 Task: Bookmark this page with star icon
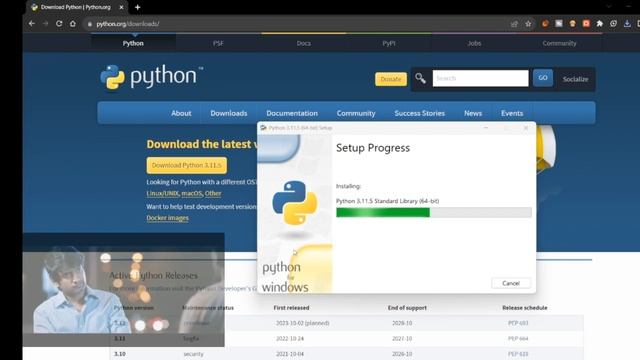[528, 24]
